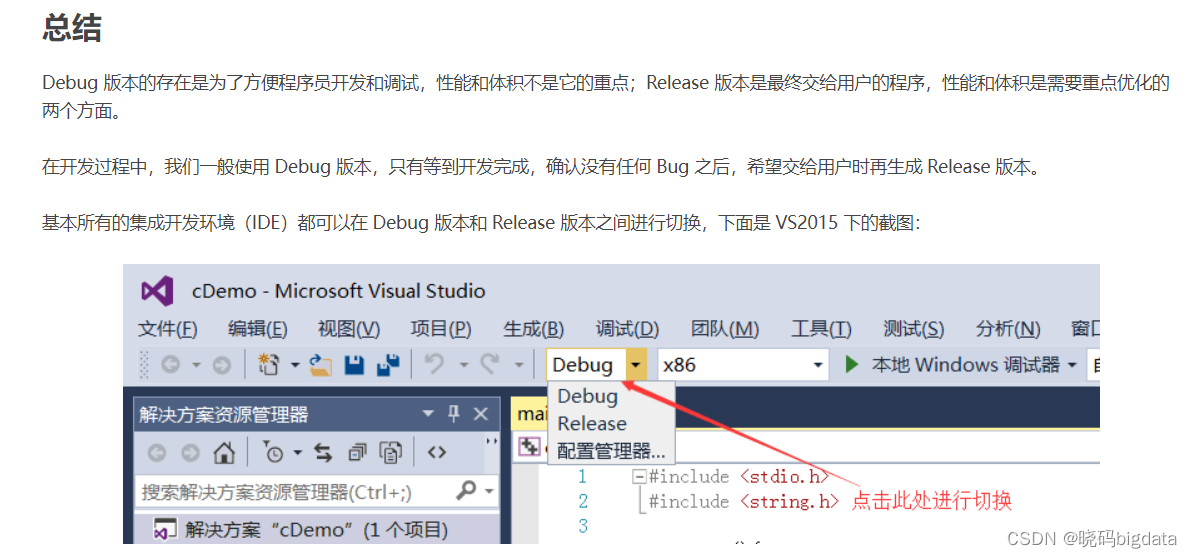The width and height of the screenshot is (1192, 558).
Task: Open the 视图(V) menu
Action: click(x=349, y=329)
